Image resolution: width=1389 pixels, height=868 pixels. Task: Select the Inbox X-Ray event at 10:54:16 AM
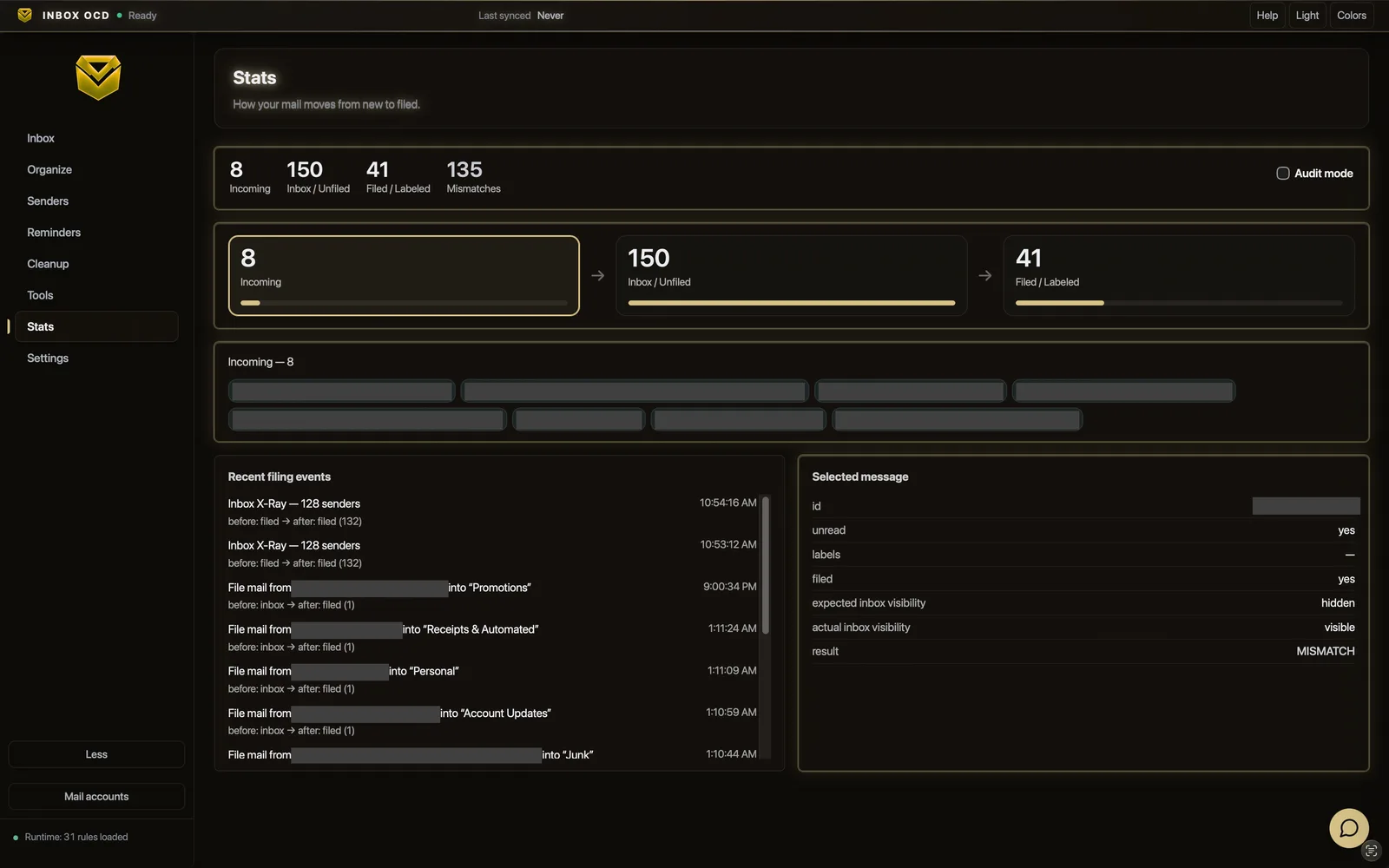[492, 511]
